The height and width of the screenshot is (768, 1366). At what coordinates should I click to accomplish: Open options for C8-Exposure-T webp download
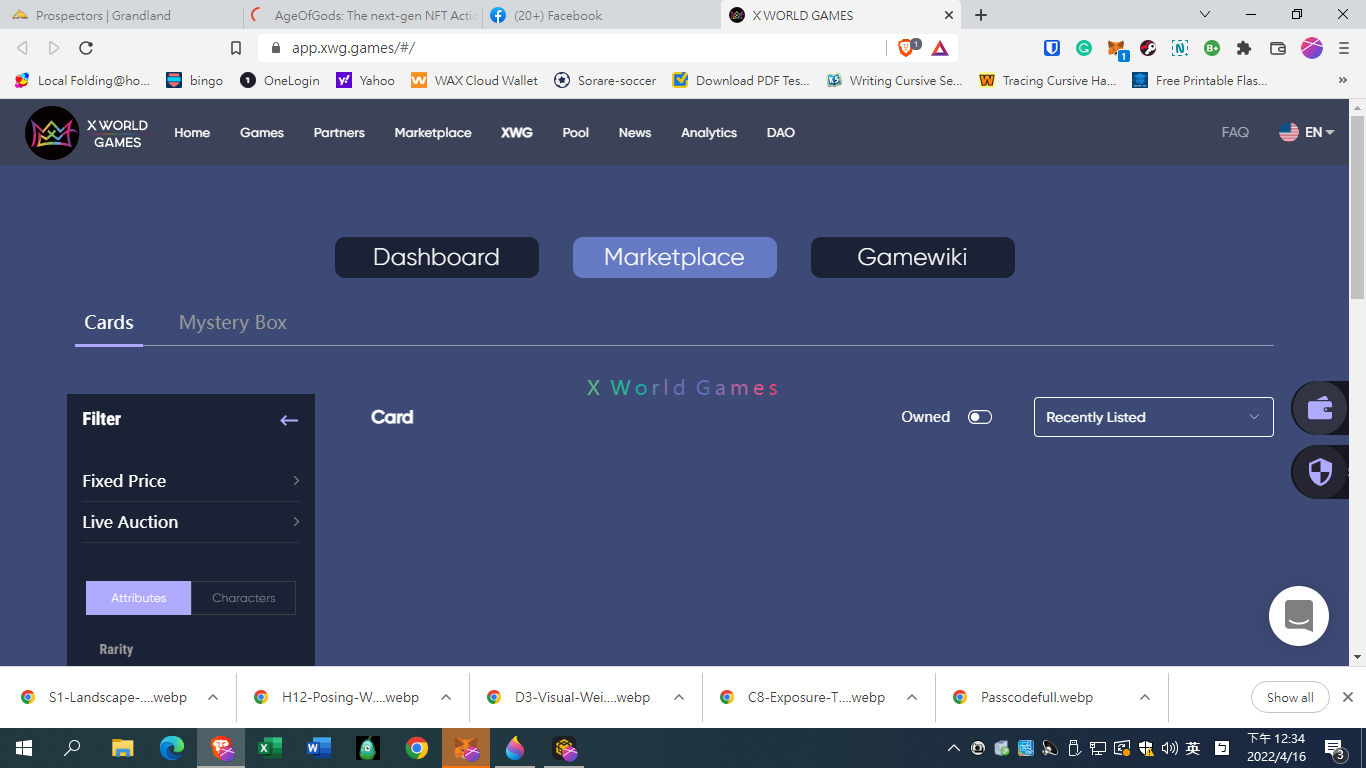click(x=912, y=697)
